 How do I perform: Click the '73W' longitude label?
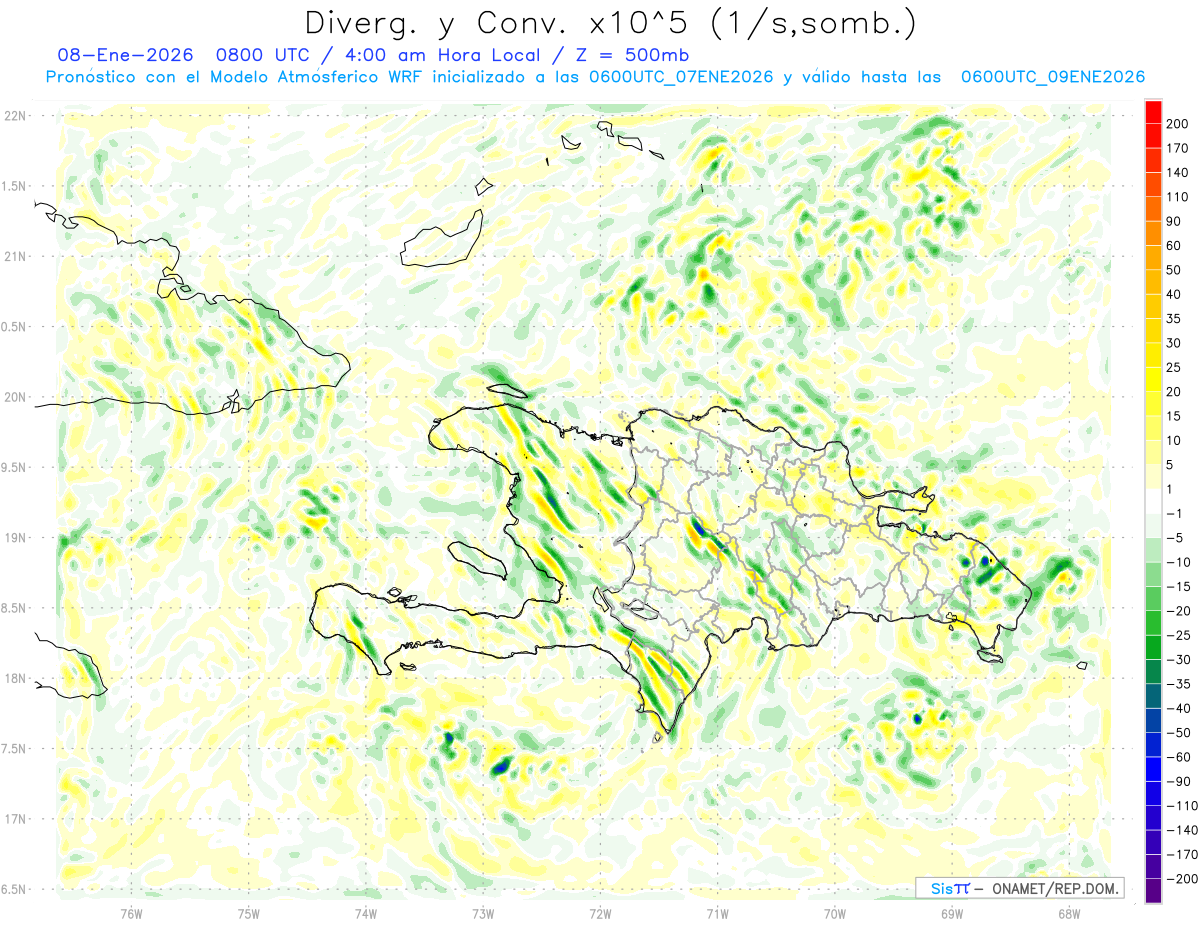tap(483, 914)
